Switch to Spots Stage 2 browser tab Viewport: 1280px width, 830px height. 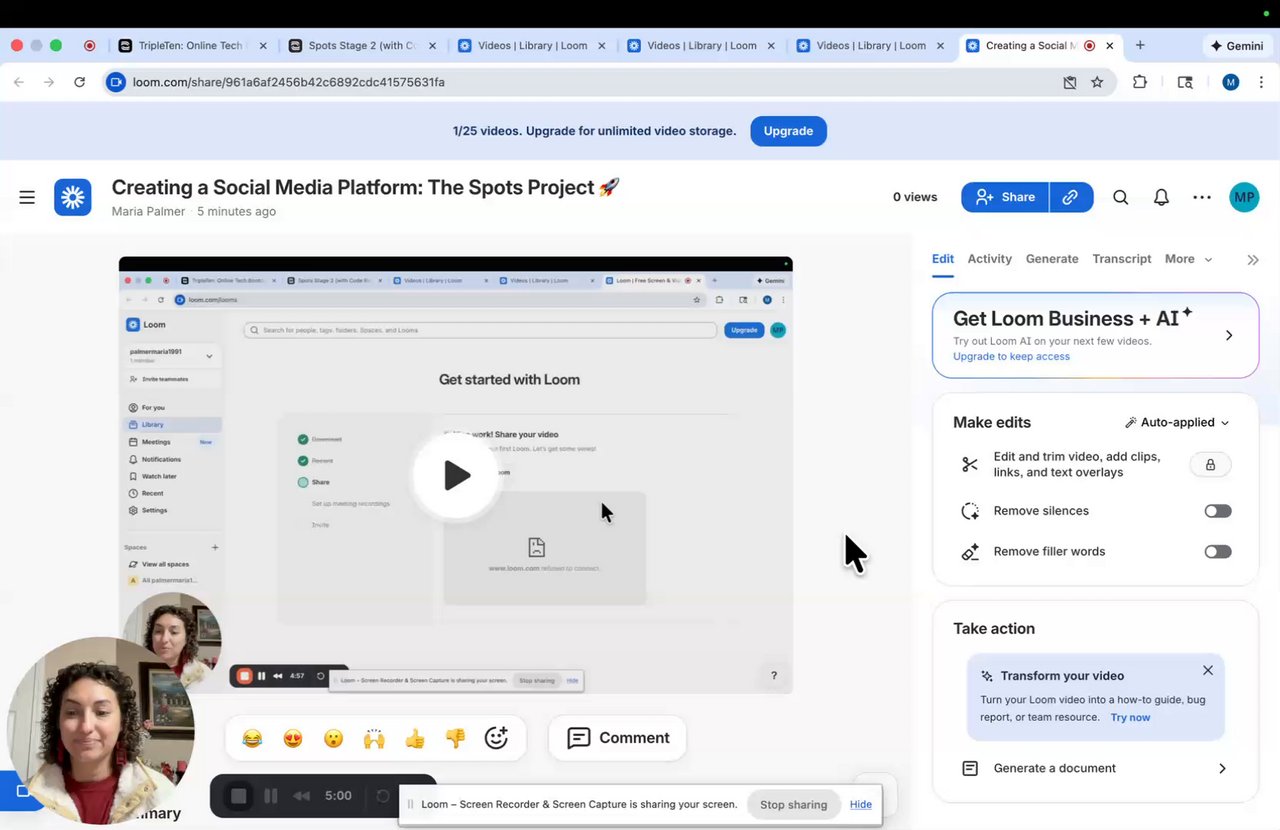[361, 45]
